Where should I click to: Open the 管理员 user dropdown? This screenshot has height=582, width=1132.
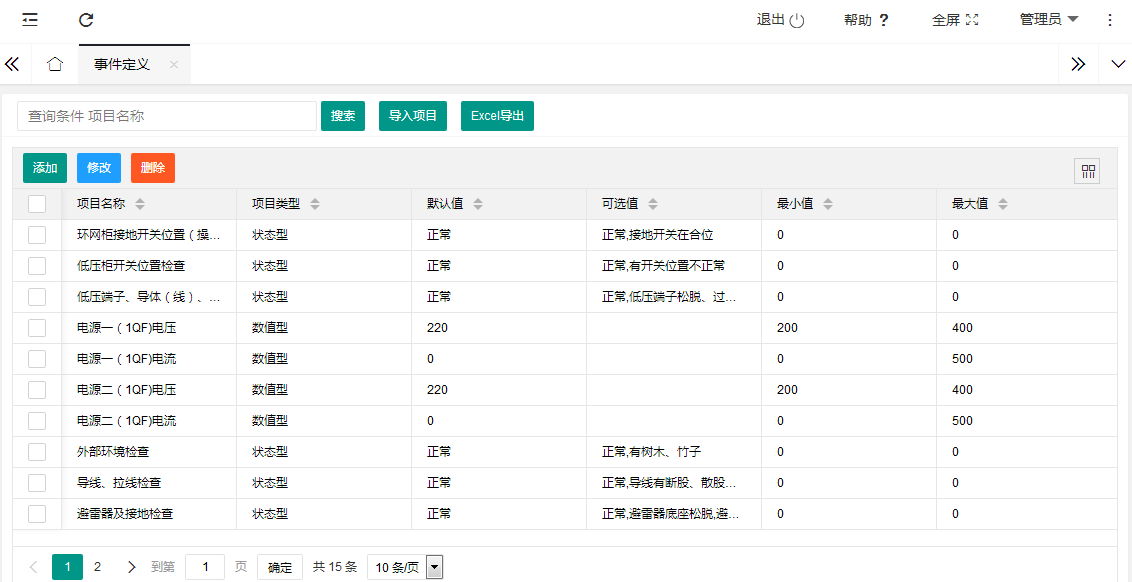coord(1049,19)
